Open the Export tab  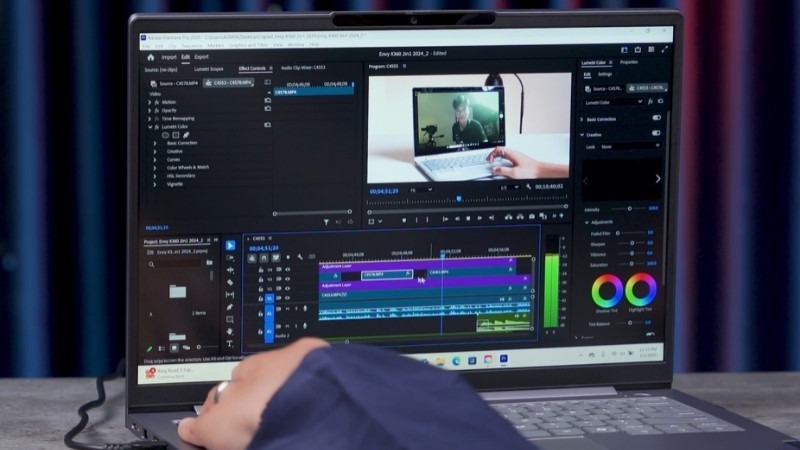(x=202, y=57)
